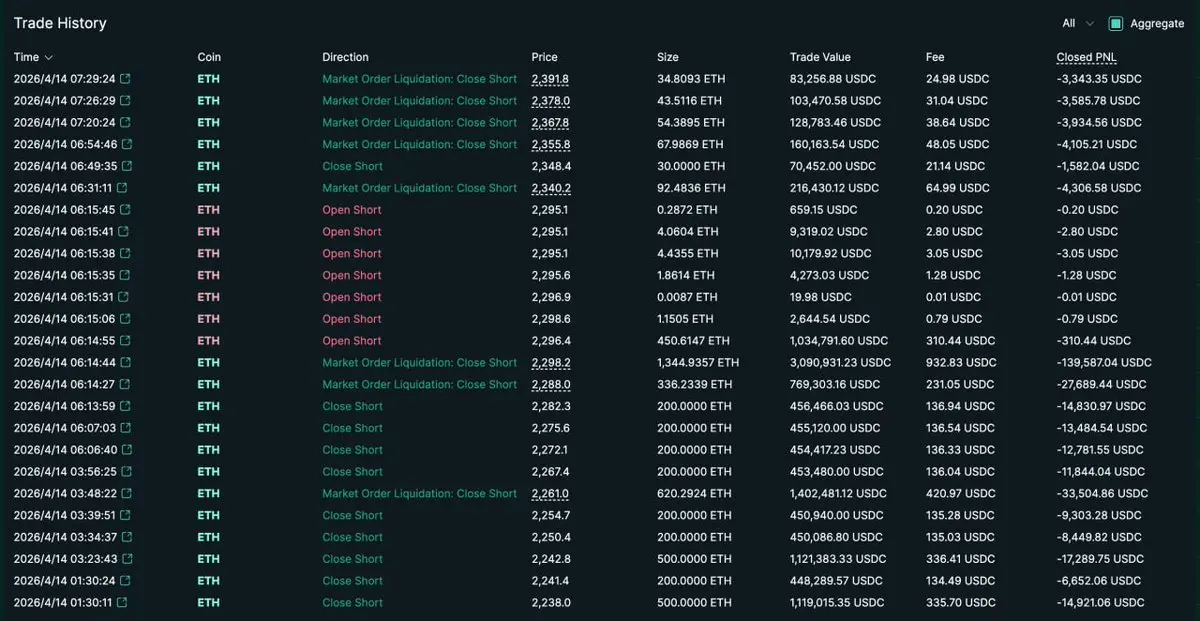Screen dimensions: 1200x621
Task: Click the Direction column header
Action: click(x=345, y=57)
